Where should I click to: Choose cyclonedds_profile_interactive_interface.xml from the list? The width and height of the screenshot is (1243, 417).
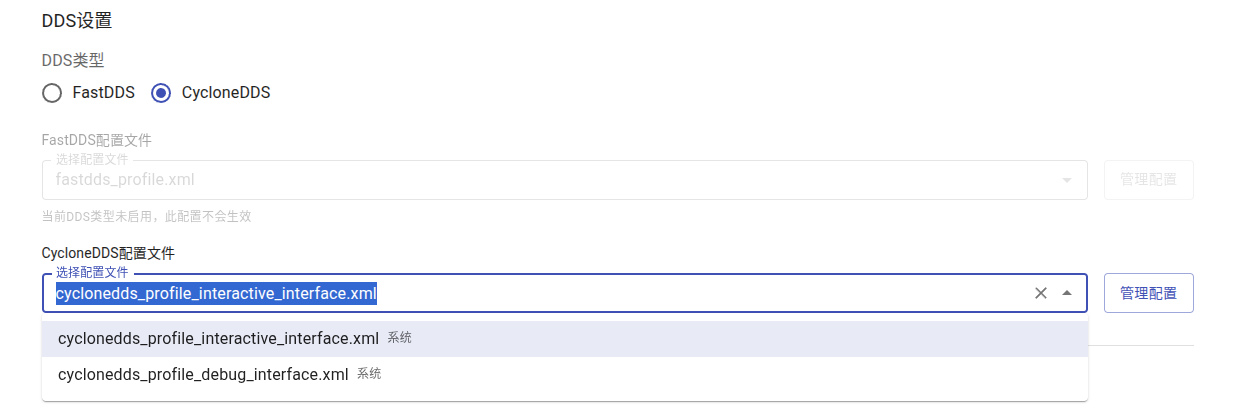point(218,339)
